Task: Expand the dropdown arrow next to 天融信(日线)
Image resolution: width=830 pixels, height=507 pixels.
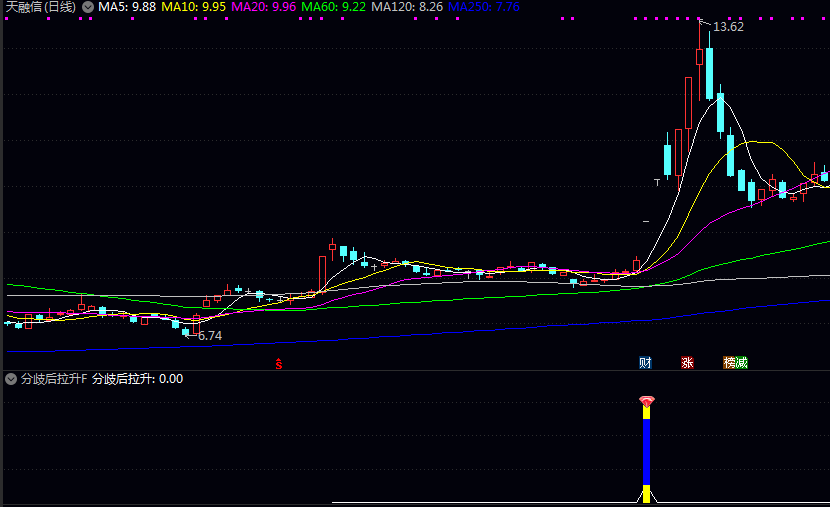Action: click(87, 7)
